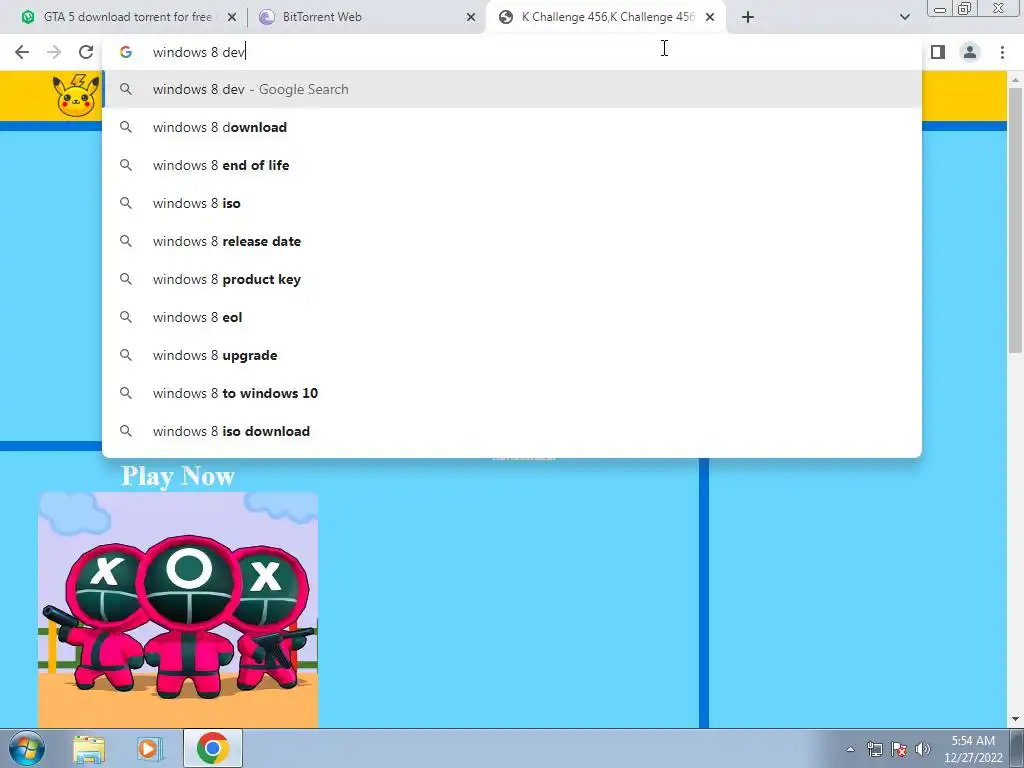The width and height of the screenshot is (1024, 768).
Task: Open the network status tray icon
Action: tap(874, 749)
